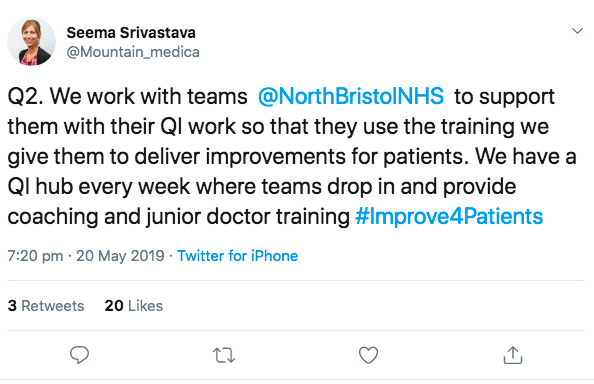The width and height of the screenshot is (594, 384).
Task: Open the #Improve4Patients hashtag
Action: pos(449,217)
